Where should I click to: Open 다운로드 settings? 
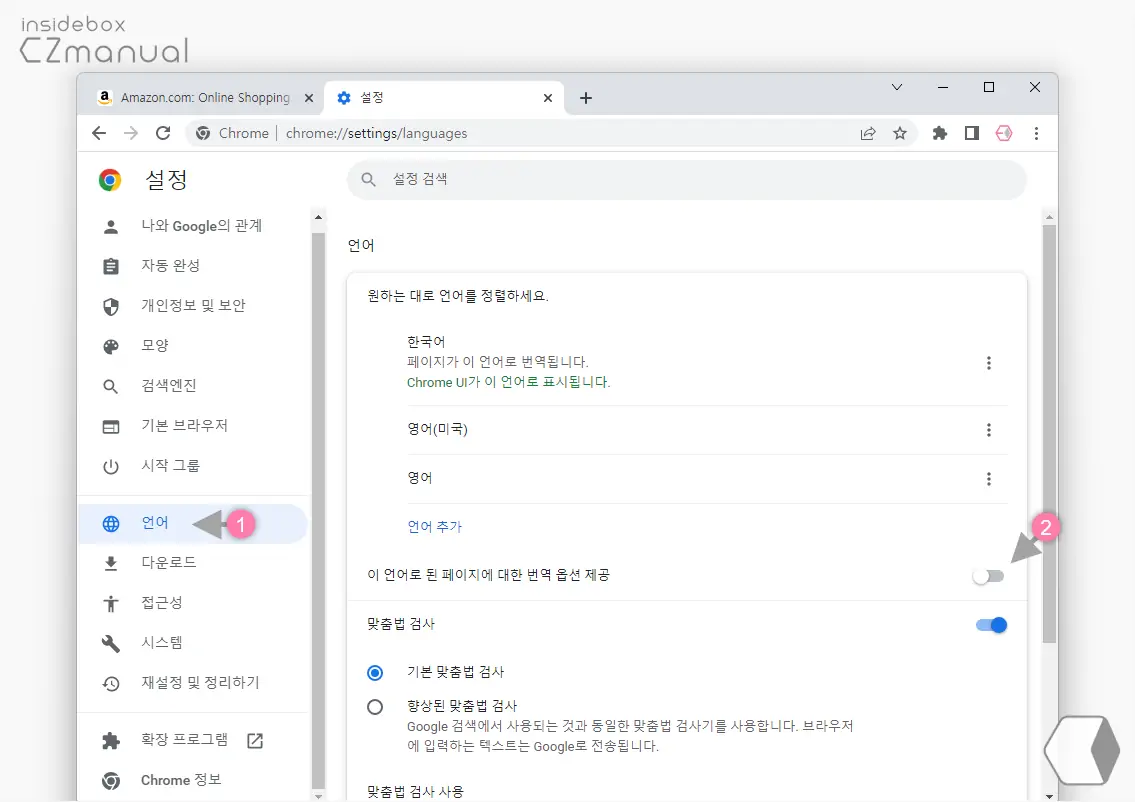click(x=193, y=562)
